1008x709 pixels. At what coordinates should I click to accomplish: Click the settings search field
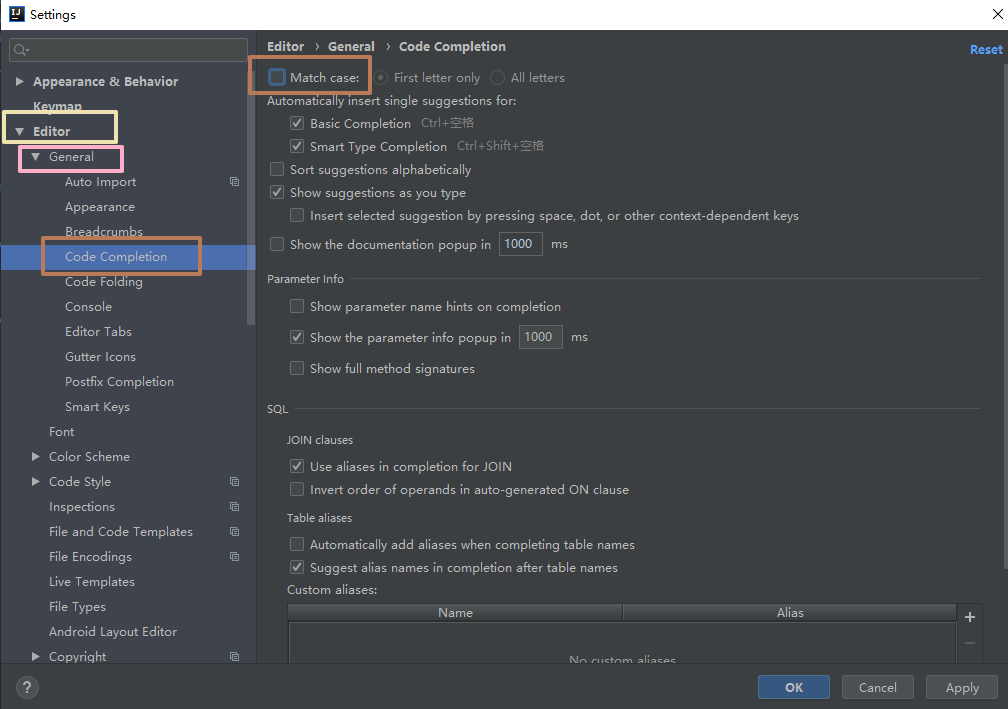129,50
